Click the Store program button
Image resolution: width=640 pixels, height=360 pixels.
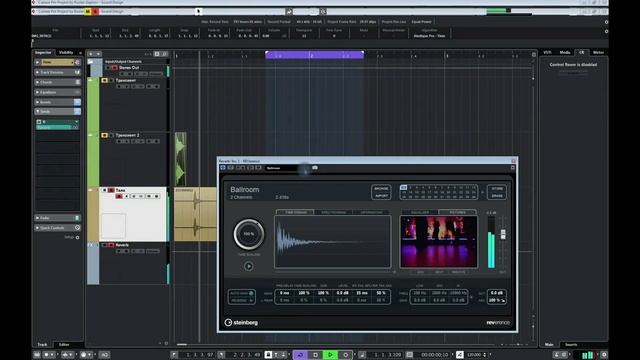(497, 189)
